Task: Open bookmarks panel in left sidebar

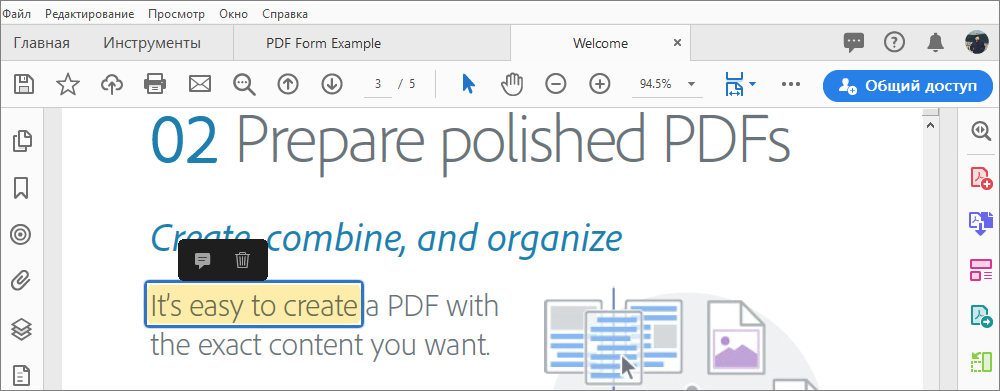Action: [21, 188]
